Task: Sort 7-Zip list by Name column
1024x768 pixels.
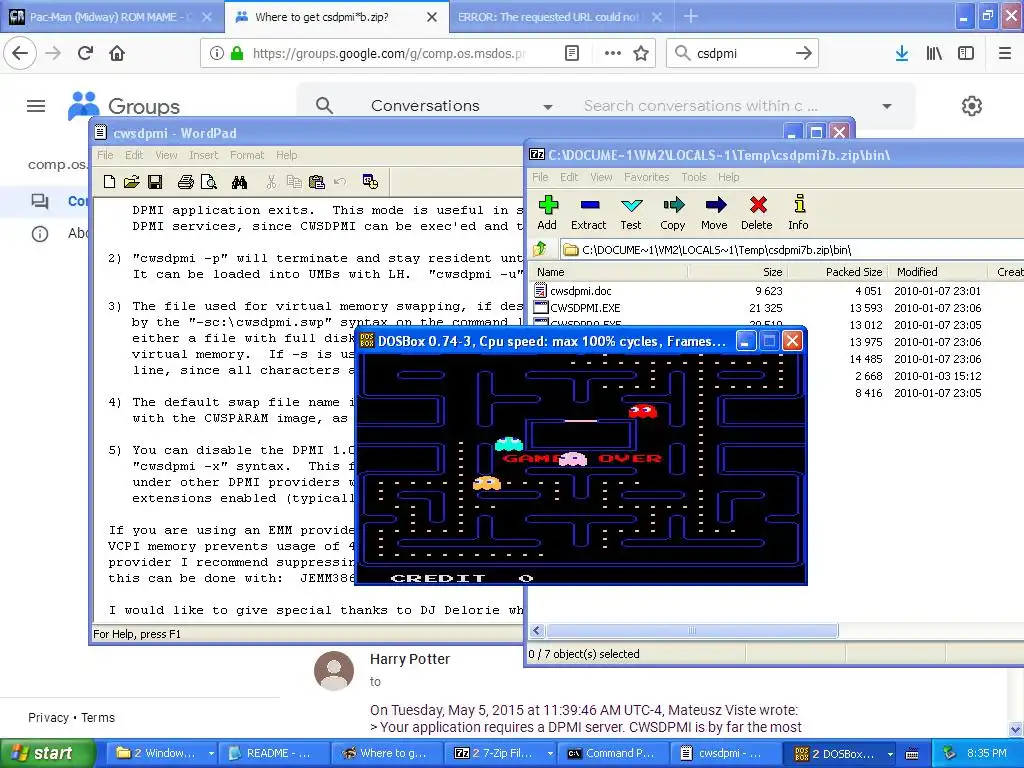Action: (607, 272)
